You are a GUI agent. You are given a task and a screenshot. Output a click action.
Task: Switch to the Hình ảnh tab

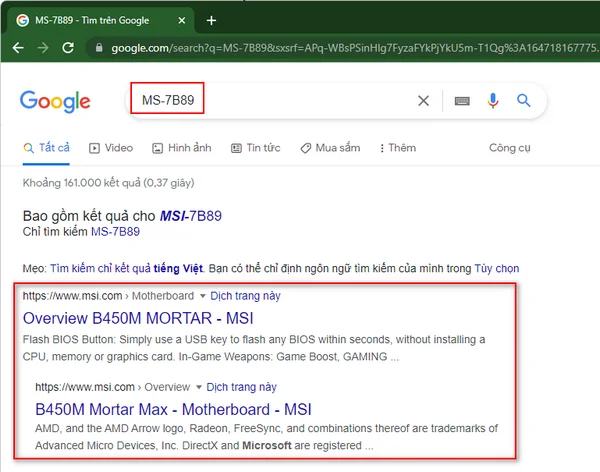pyautogui.click(x=182, y=148)
